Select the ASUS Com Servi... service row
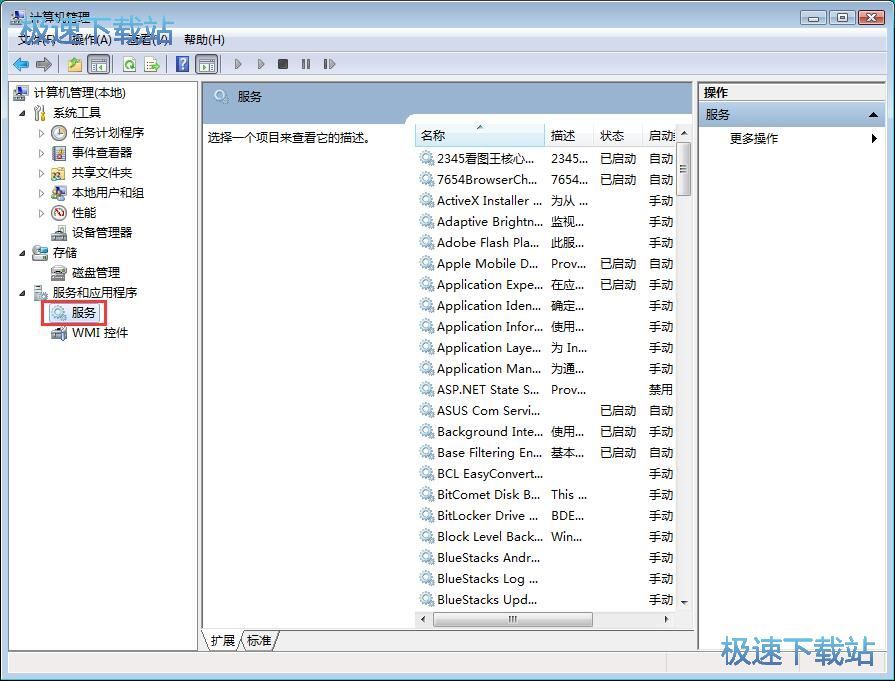The image size is (895, 681). [x=546, y=411]
